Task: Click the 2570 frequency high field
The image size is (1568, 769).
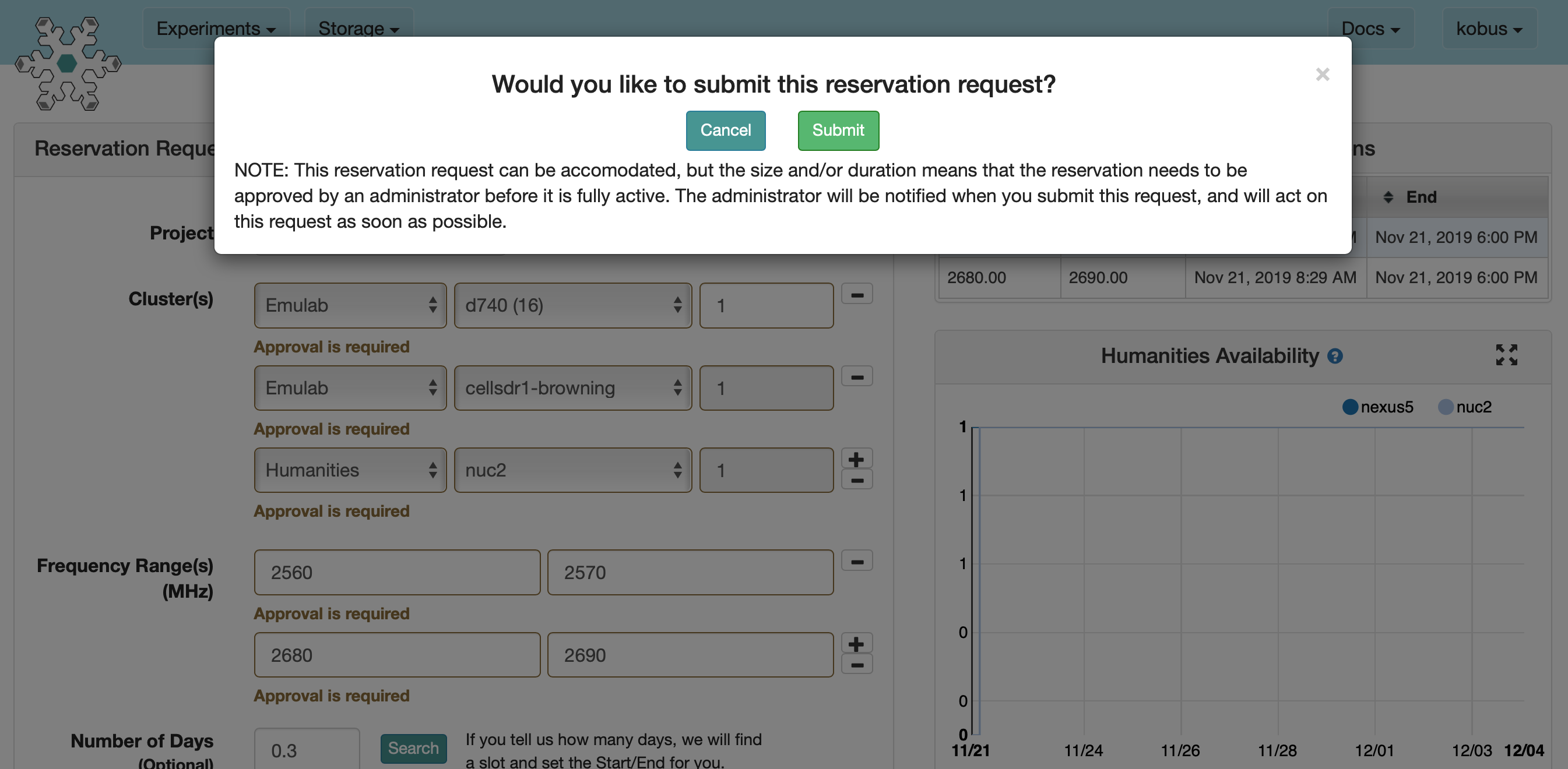Action: tap(690, 573)
